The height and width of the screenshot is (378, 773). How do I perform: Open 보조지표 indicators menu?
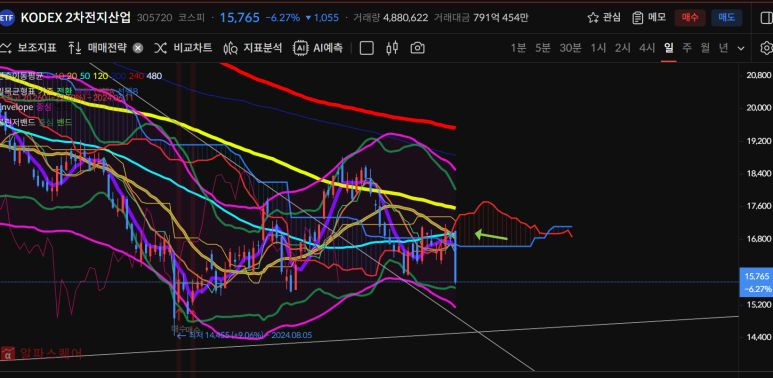pyautogui.click(x=37, y=48)
